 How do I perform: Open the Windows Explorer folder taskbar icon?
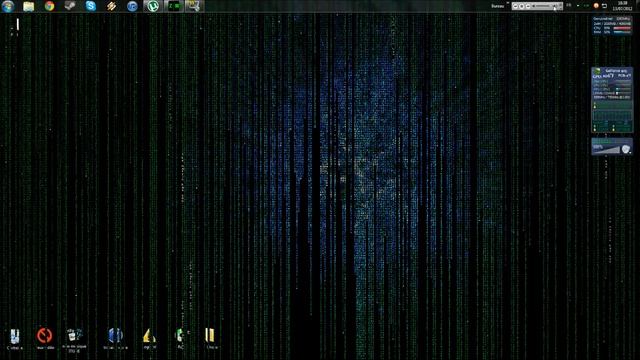click(x=29, y=6)
